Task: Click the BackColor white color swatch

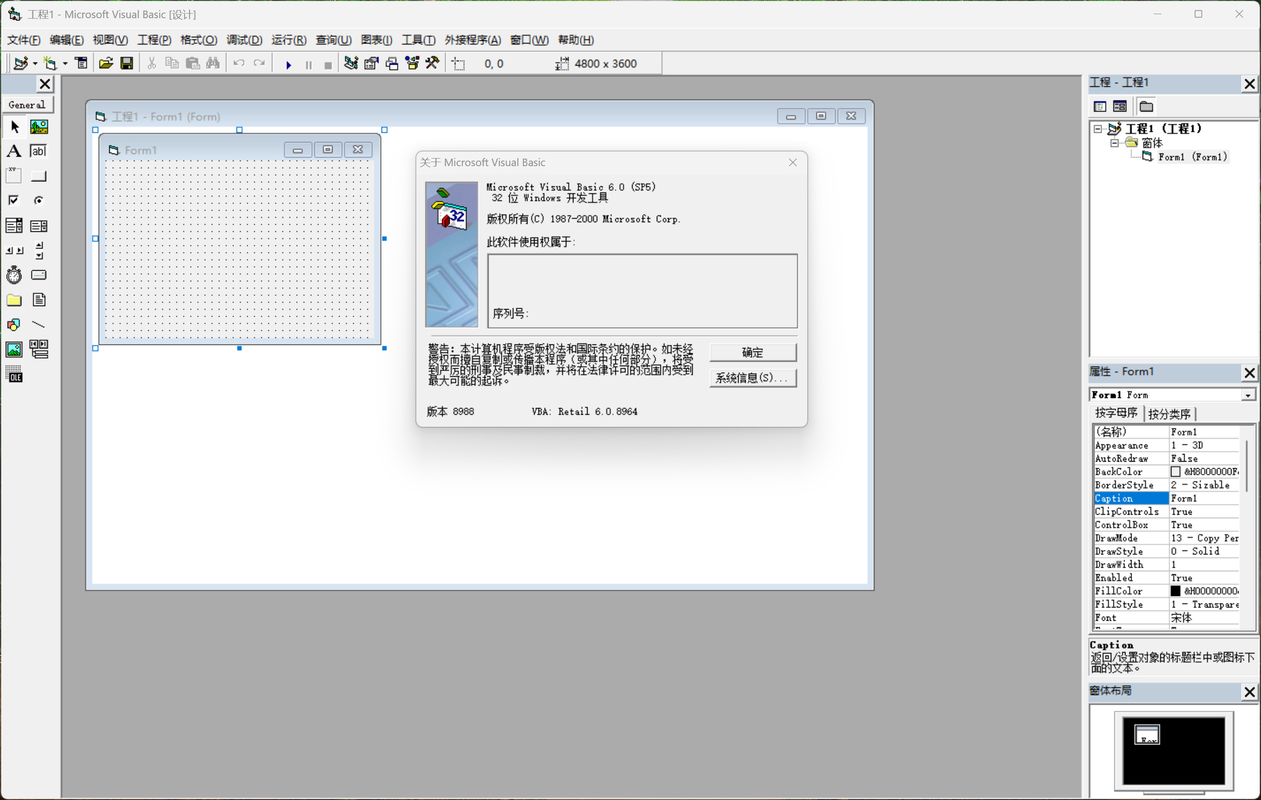Action: [1176, 471]
